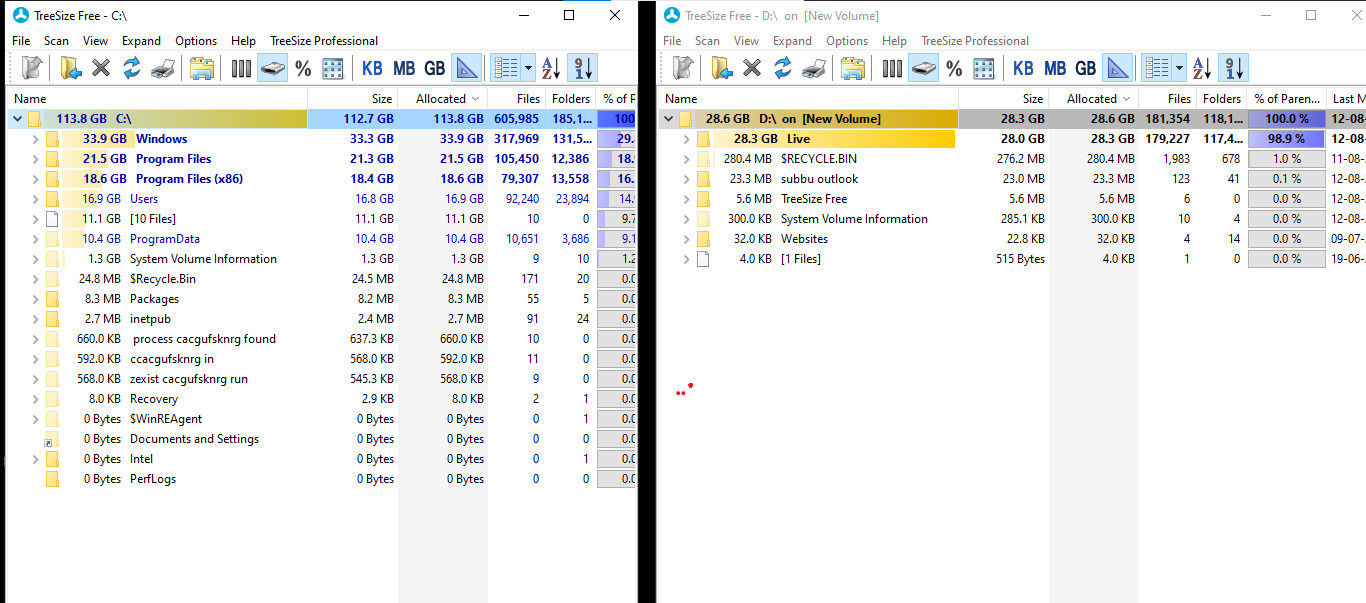Click the grid file count icon in D:\ window

click(x=984, y=68)
